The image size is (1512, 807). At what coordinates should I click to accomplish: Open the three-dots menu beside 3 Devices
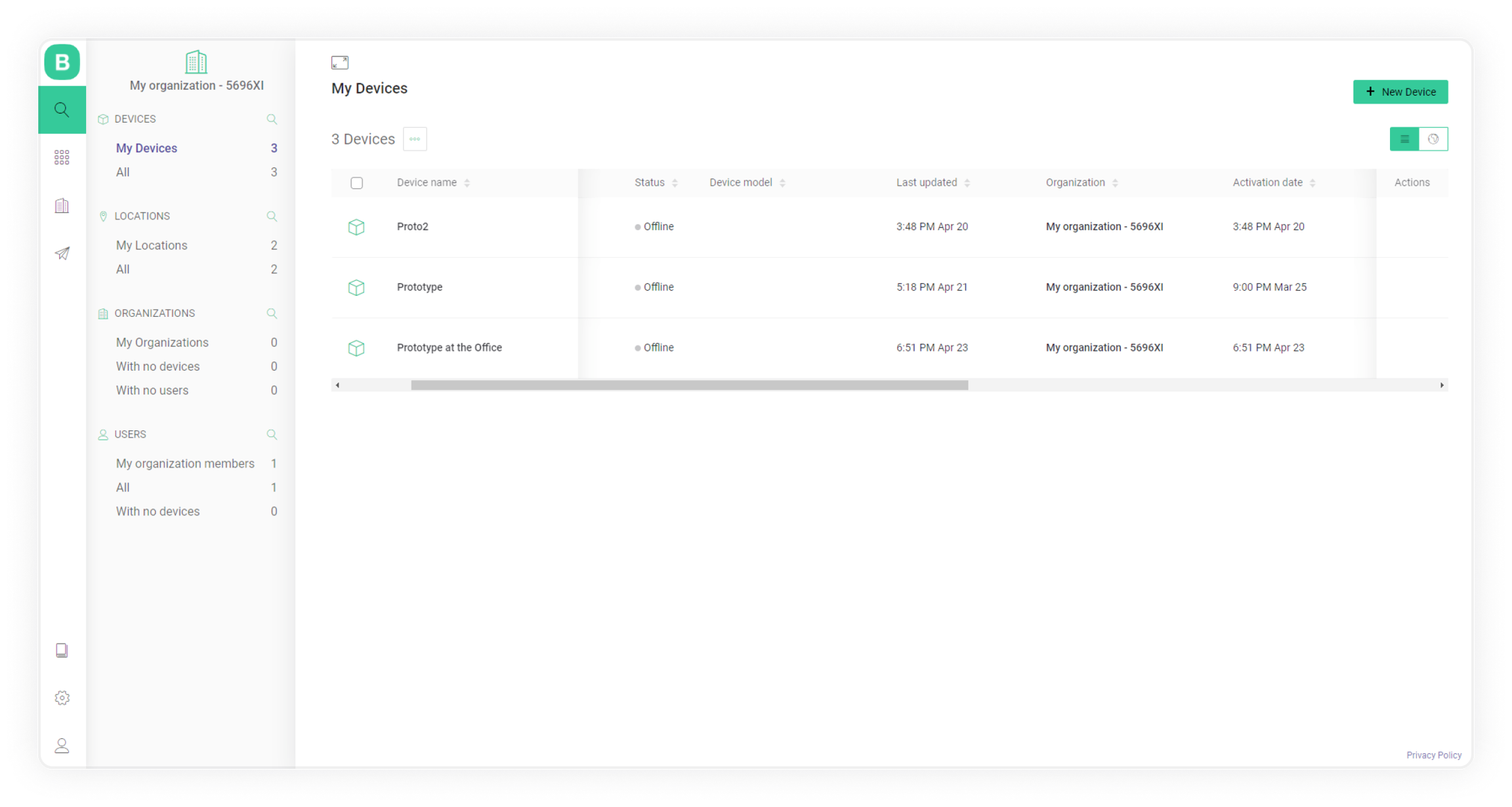(415, 139)
